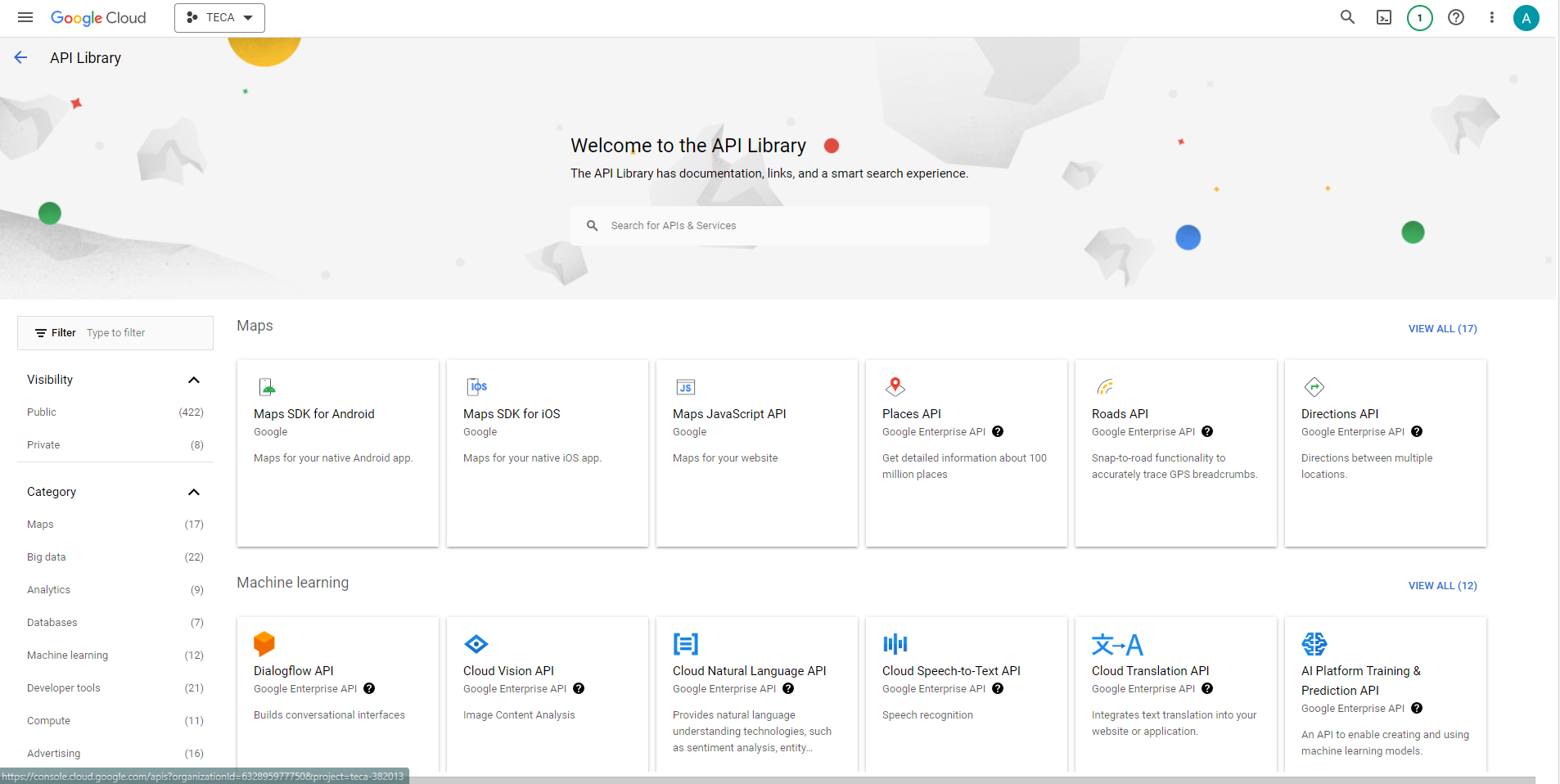Screen dimensions: 1560x784
Task: Open the help question mark icon
Action: (1455, 17)
